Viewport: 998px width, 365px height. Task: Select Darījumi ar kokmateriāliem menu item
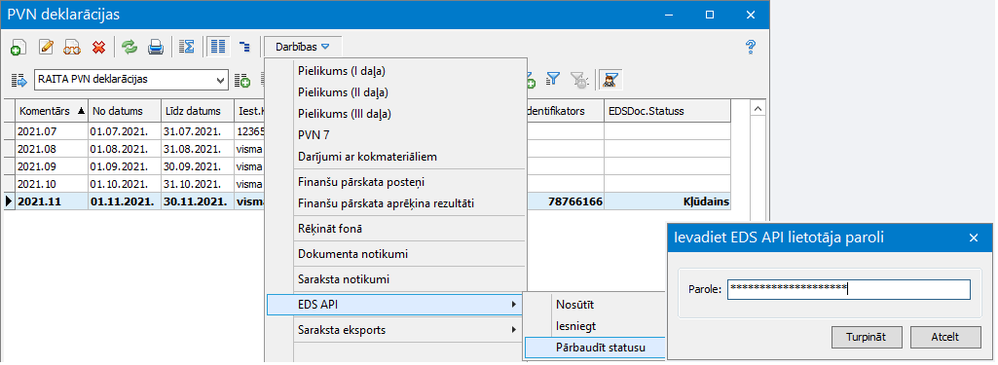[x=367, y=157]
